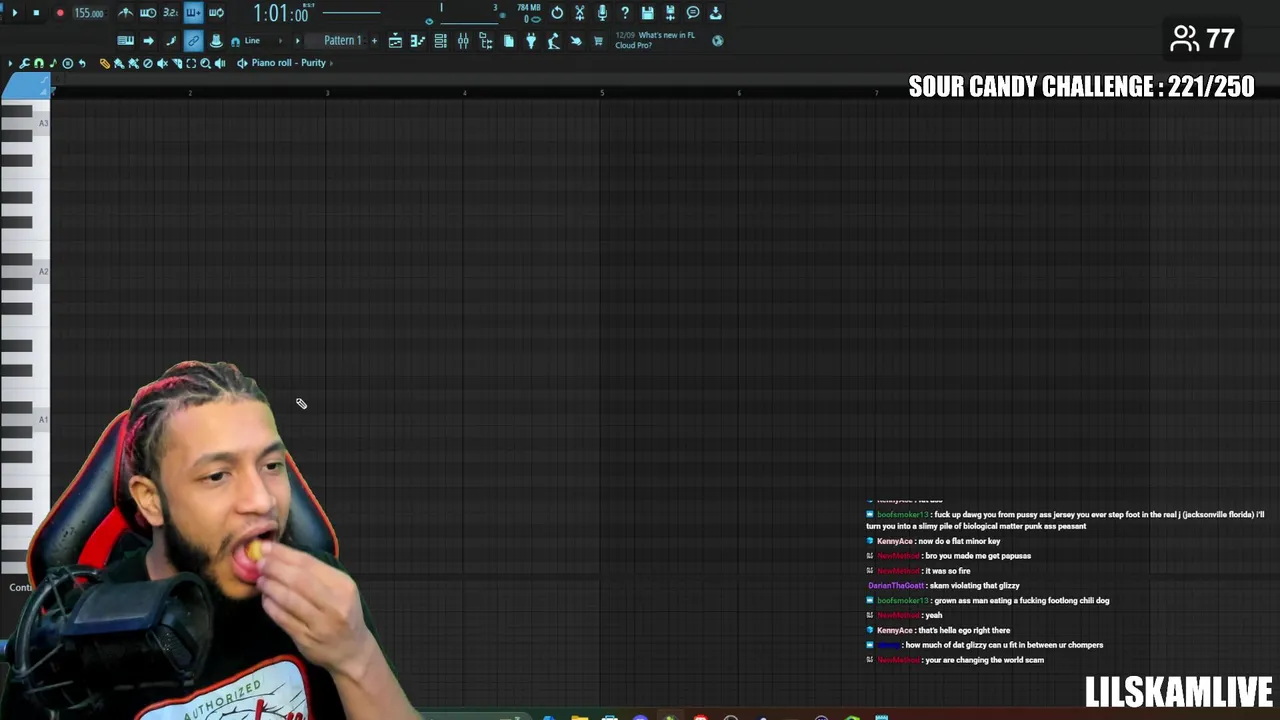Click the song position slider

click(351, 13)
